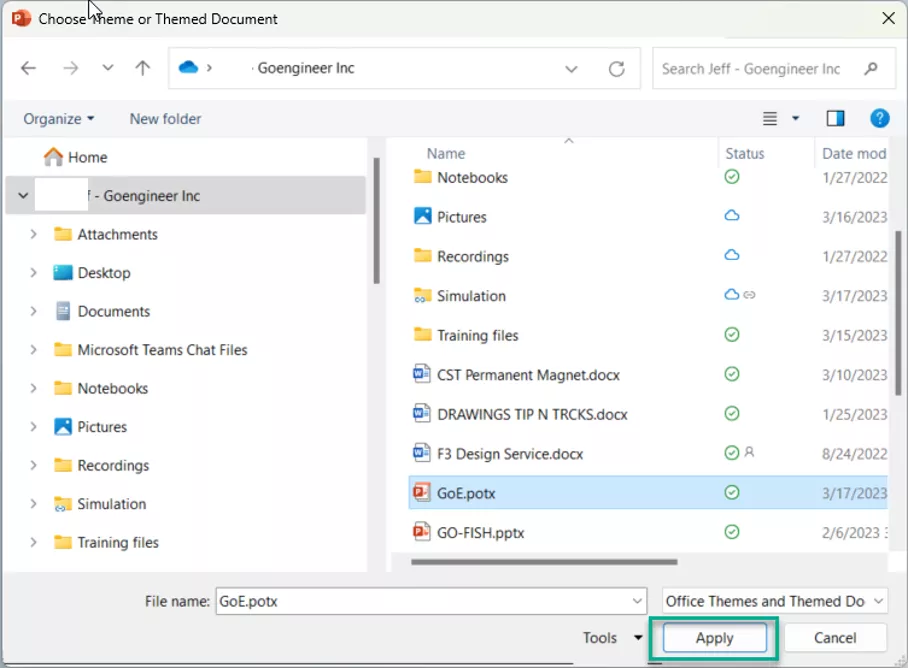The image size is (908, 668).
Task: Click the cloud status icon for Recordings
Action: [x=732, y=255]
